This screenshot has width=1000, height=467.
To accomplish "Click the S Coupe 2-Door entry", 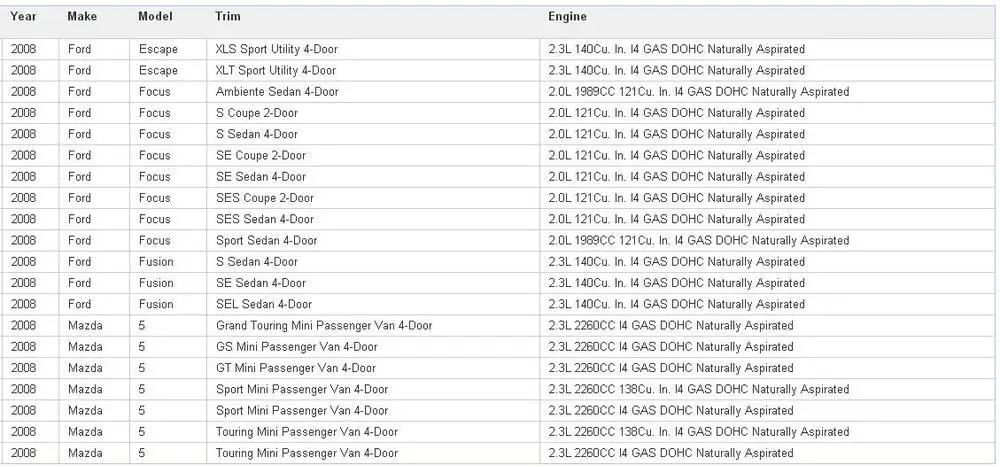I will pos(256,113).
